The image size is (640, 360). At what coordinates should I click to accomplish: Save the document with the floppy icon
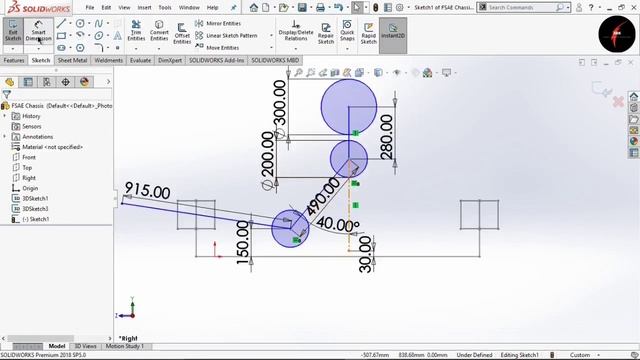click(302, 7)
